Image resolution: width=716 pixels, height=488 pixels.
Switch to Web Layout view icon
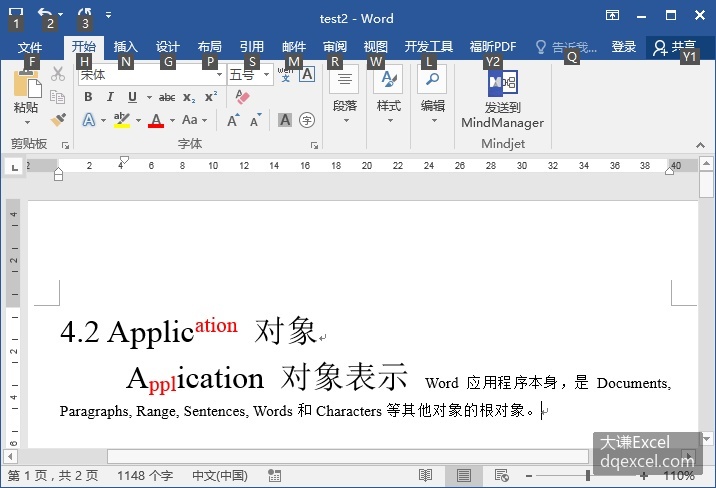502,476
